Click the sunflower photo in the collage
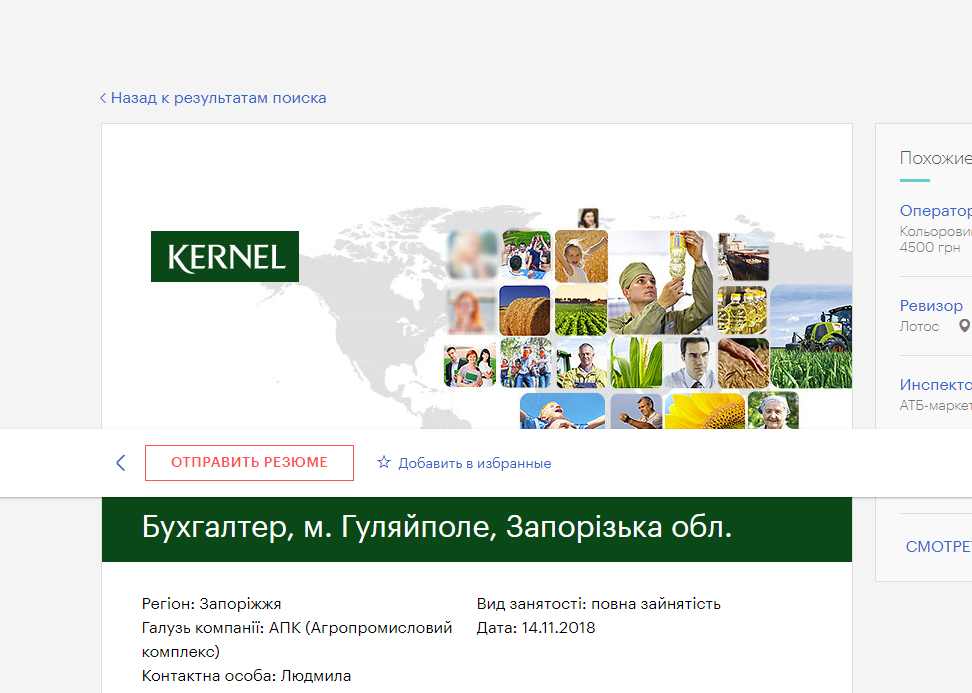 click(704, 411)
